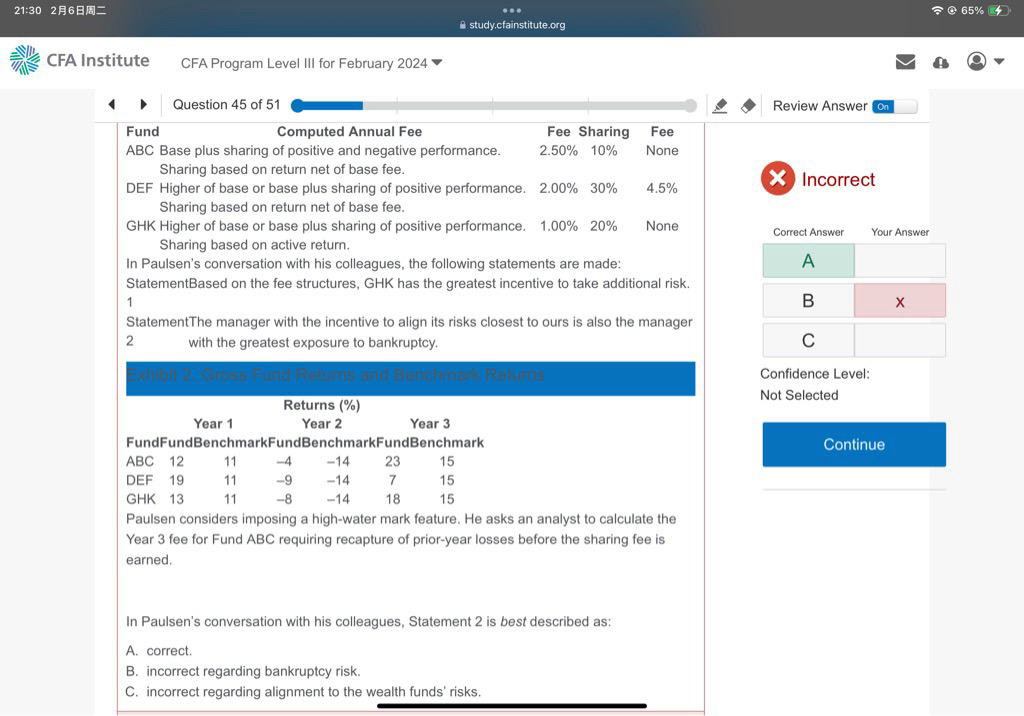Click the Exhibit 2 blue header bar
Image resolution: width=1024 pixels, height=716 pixels.
(x=410, y=377)
